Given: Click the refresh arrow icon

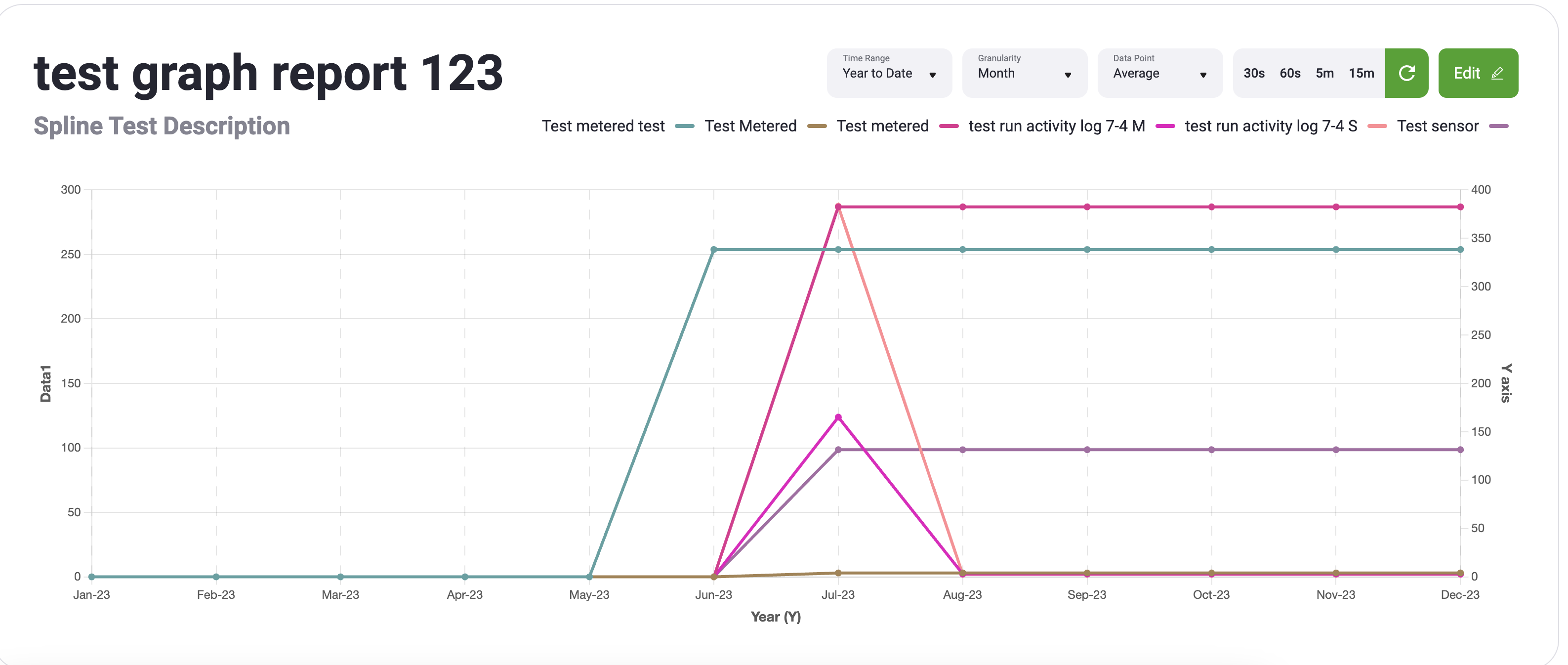Looking at the screenshot, I should point(1406,73).
